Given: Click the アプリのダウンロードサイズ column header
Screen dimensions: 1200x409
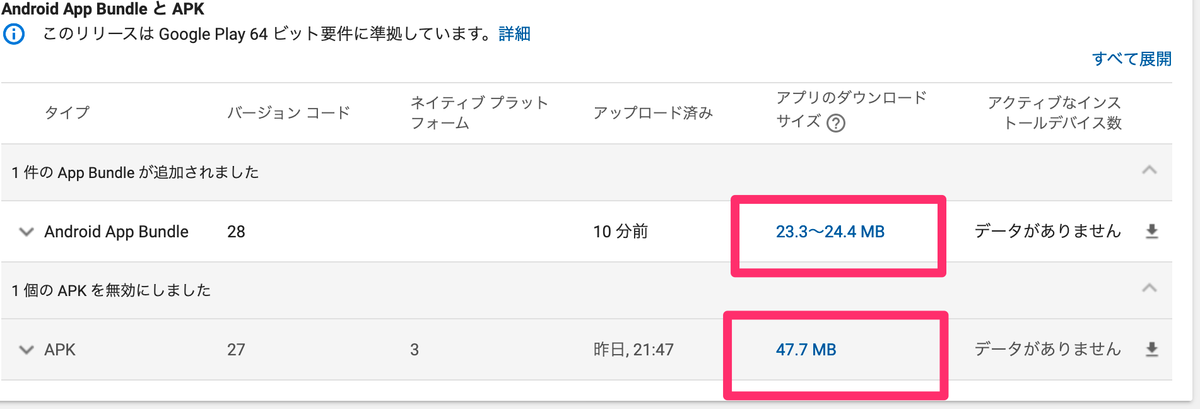Looking at the screenshot, I should point(851,111).
